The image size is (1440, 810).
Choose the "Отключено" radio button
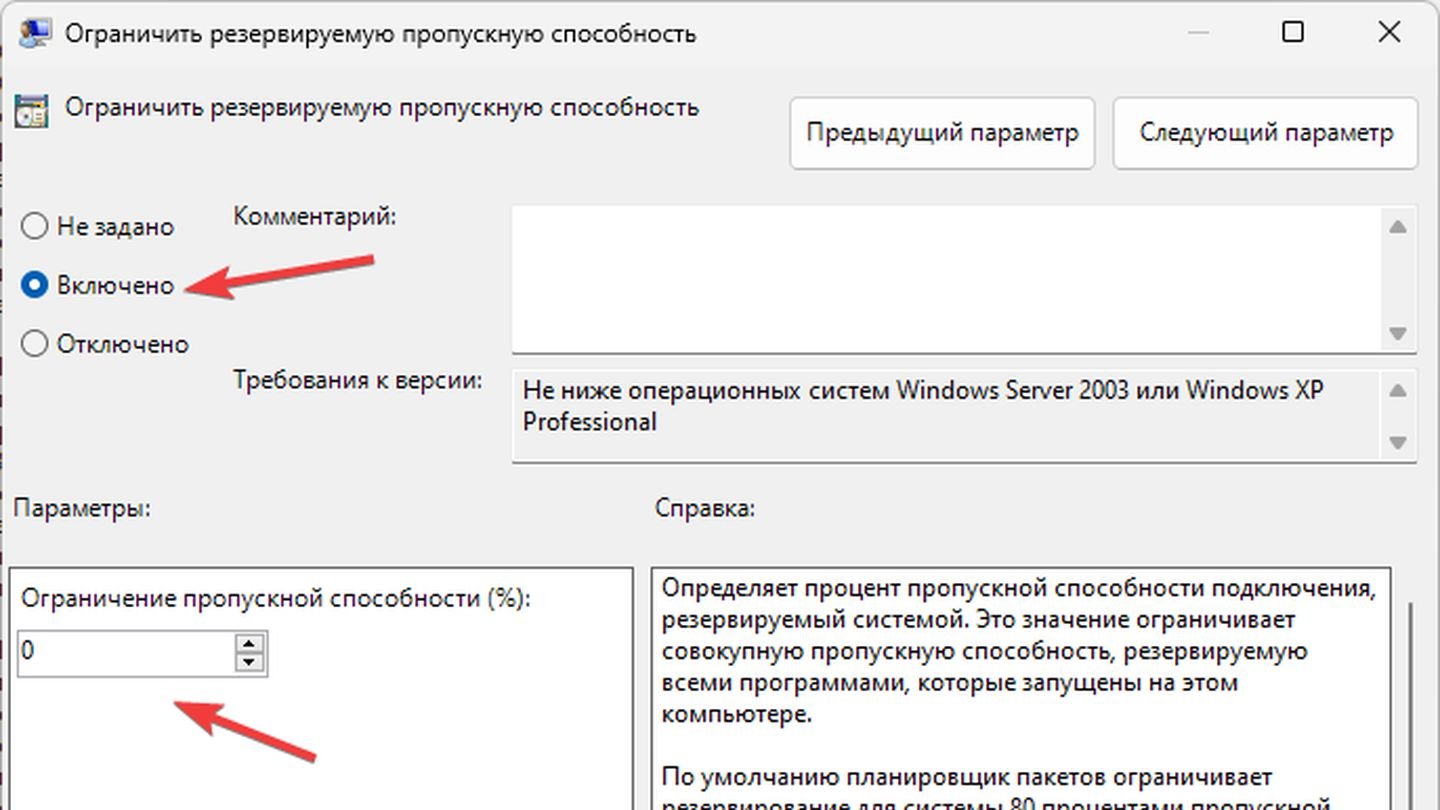pos(105,344)
